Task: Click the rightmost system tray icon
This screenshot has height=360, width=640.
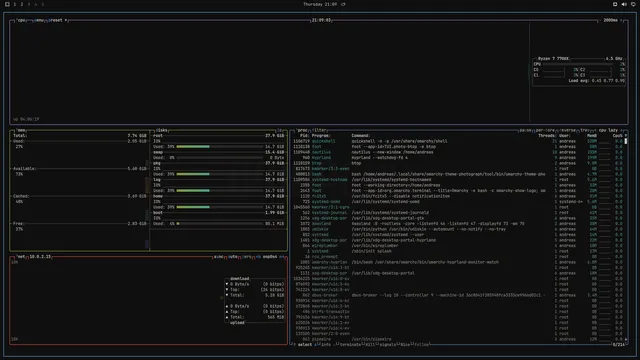Action: pos(633,4)
